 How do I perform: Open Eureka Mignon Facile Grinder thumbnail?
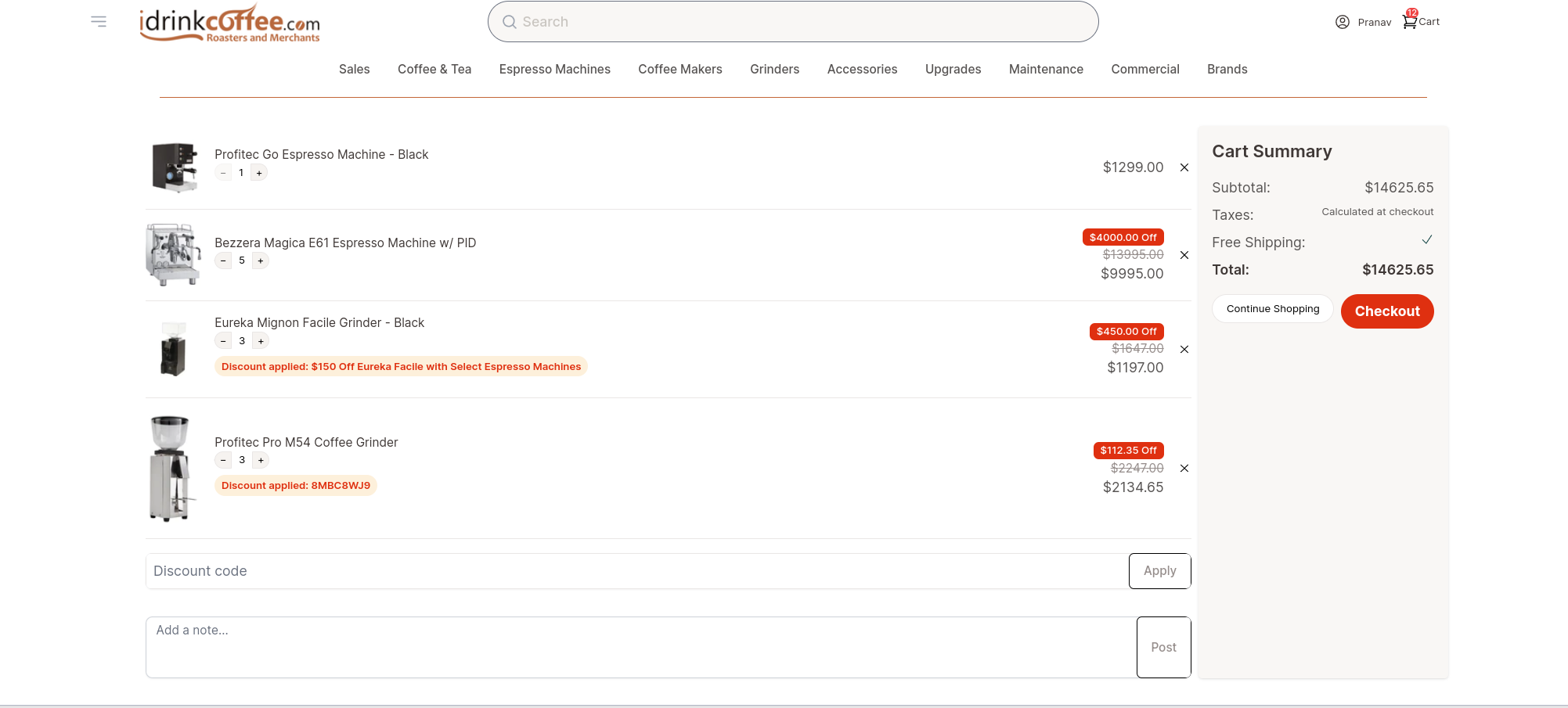pos(173,349)
